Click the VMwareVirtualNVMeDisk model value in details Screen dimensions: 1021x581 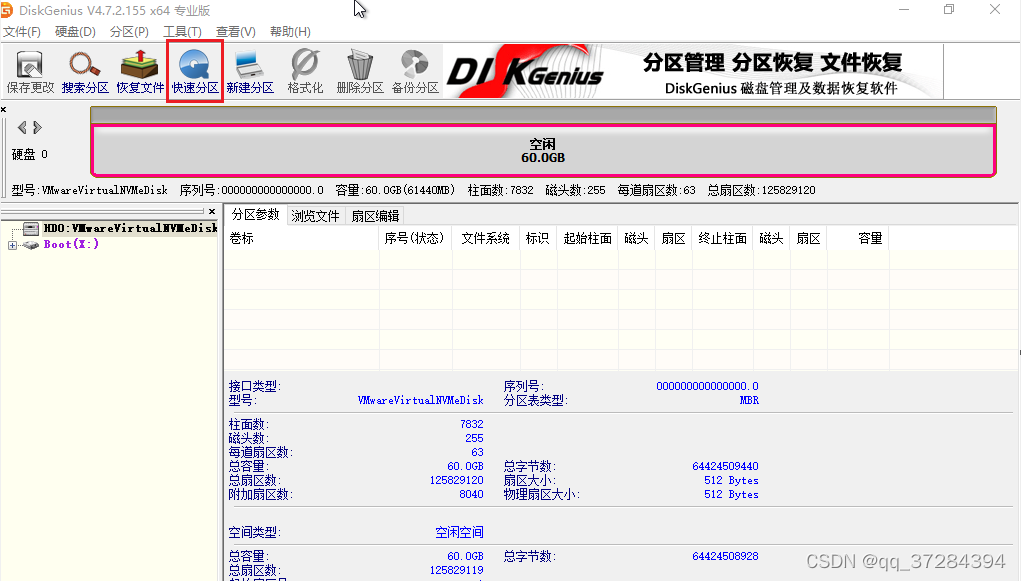point(421,400)
